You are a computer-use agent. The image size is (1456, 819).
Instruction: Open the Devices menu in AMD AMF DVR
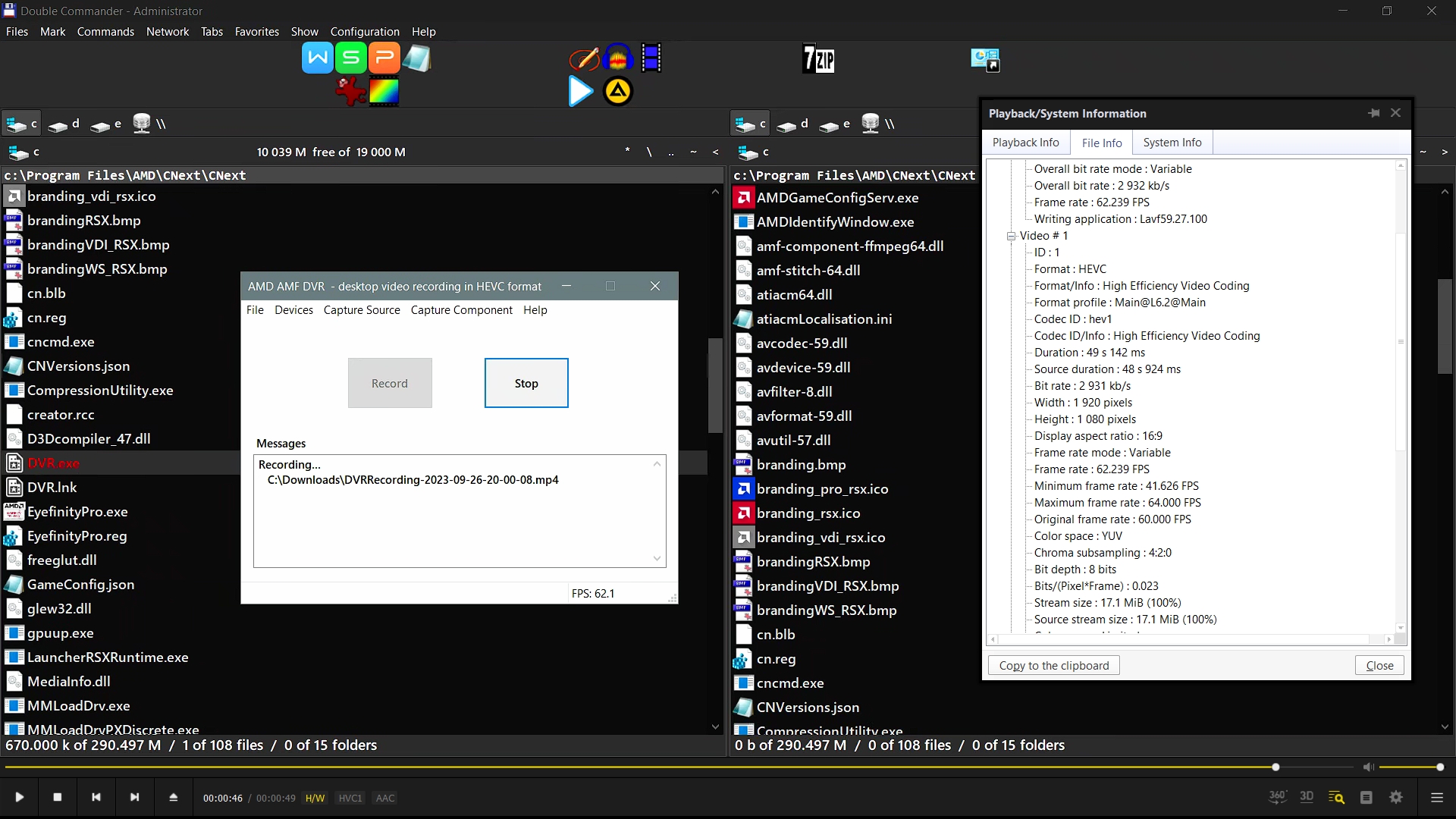(293, 310)
